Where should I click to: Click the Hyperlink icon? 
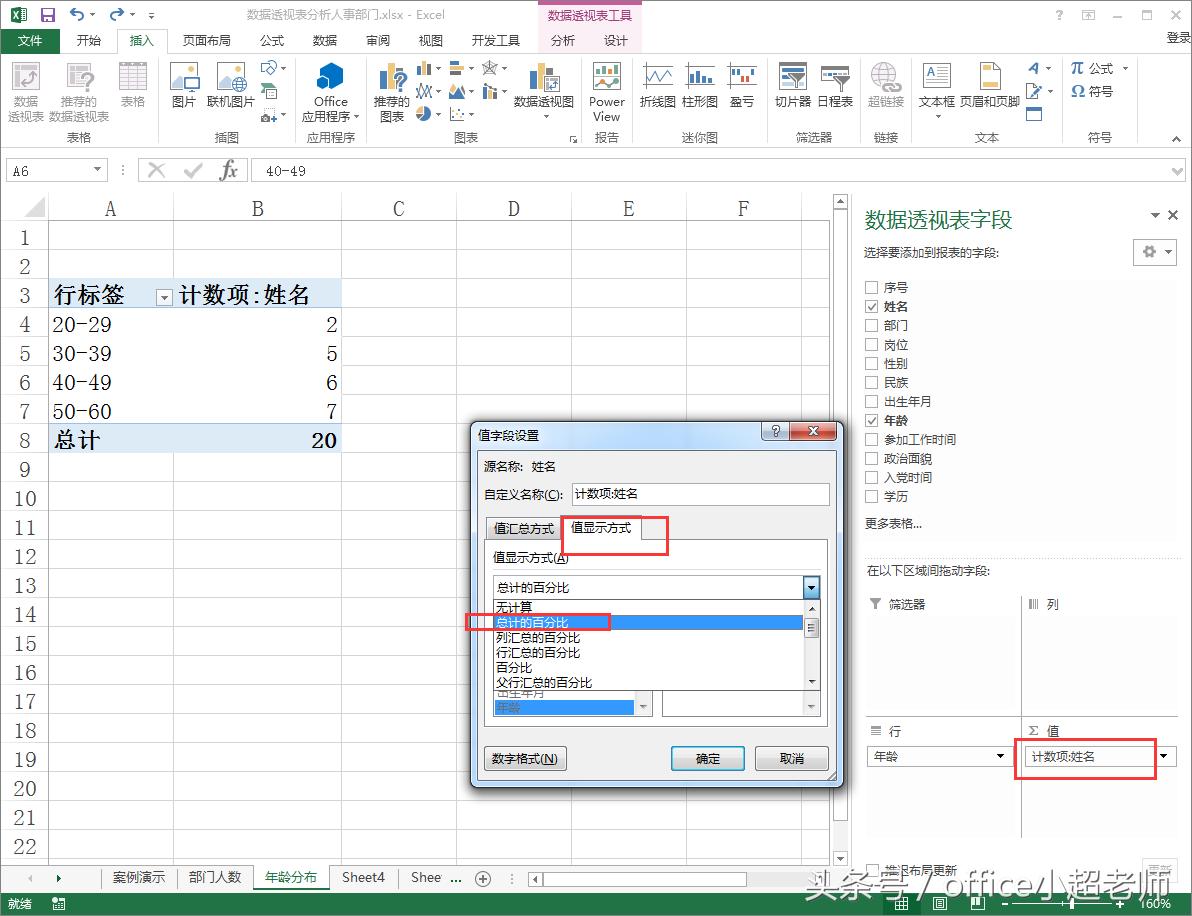tap(885, 85)
